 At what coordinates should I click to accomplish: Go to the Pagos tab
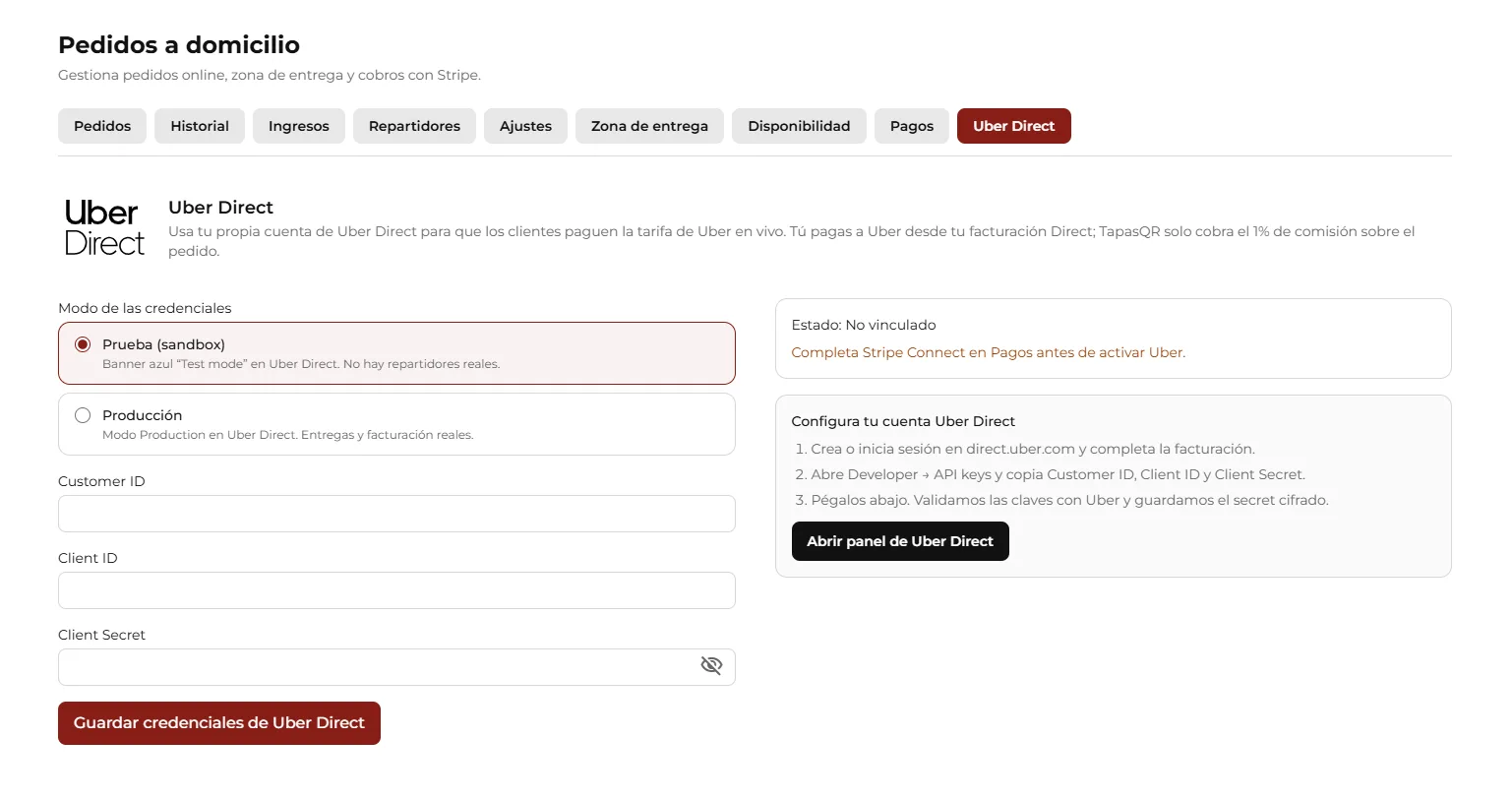click(912, 126)
